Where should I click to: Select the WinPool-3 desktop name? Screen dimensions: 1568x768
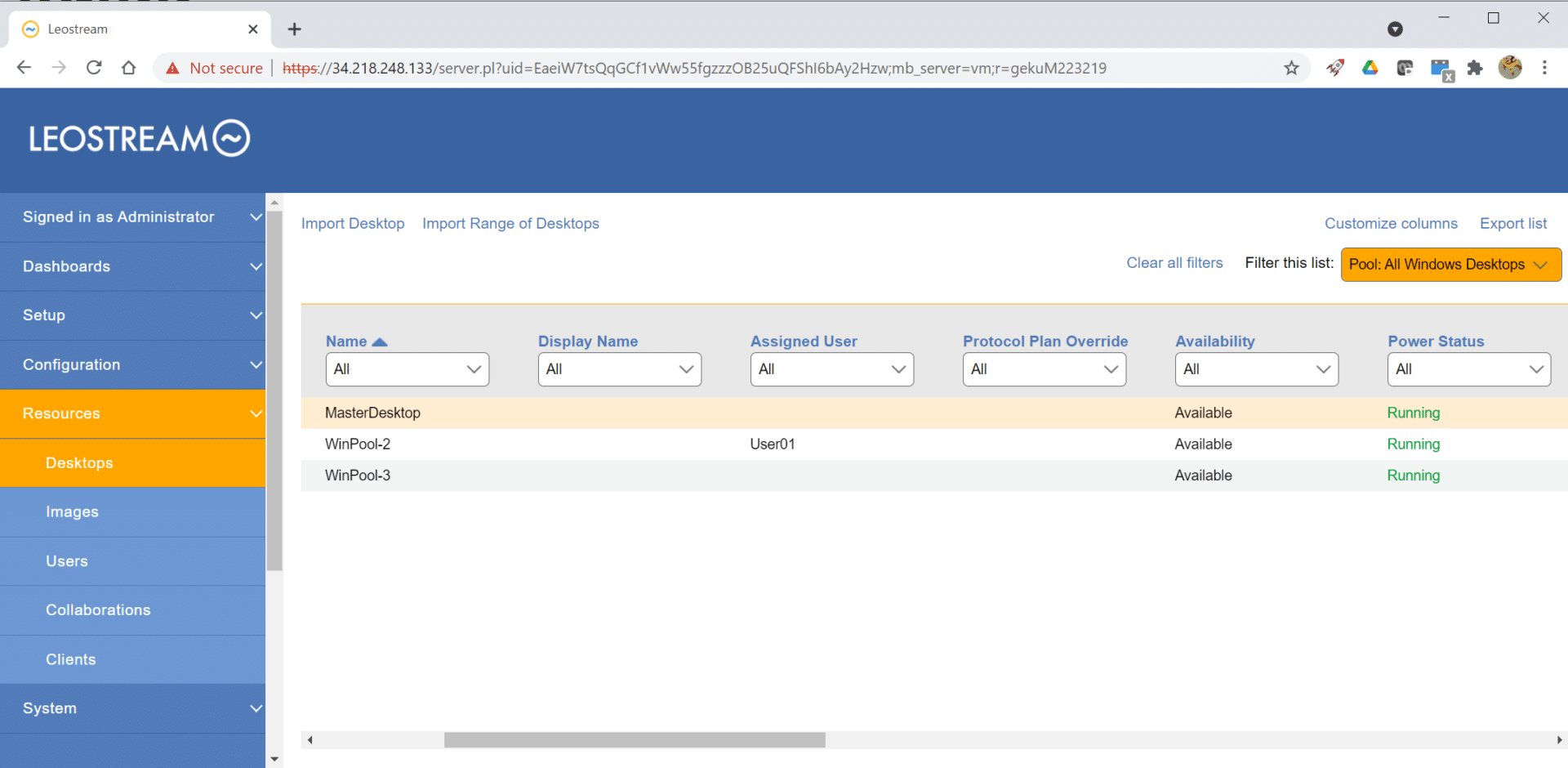click(x=358, y=476)
